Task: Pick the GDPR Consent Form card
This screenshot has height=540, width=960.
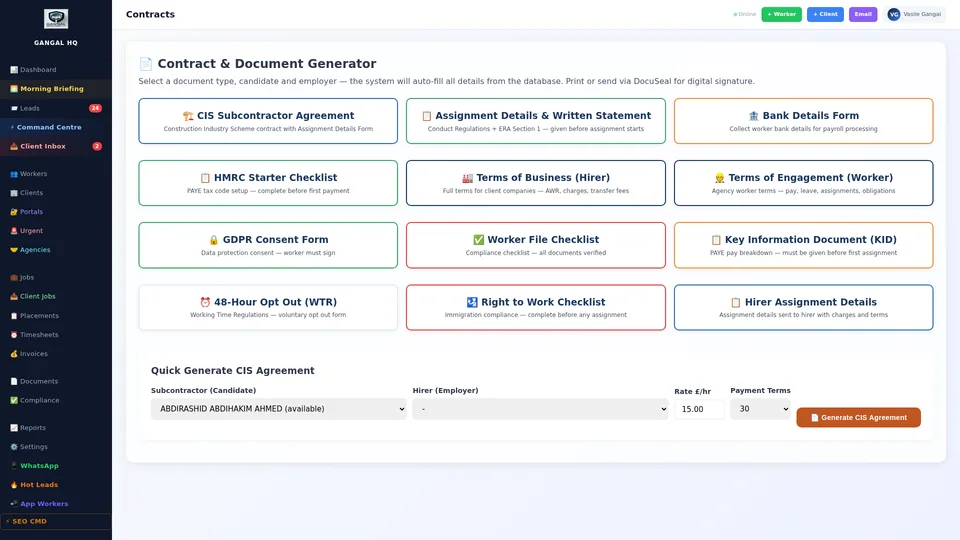Action: click(x=268, y=245)
